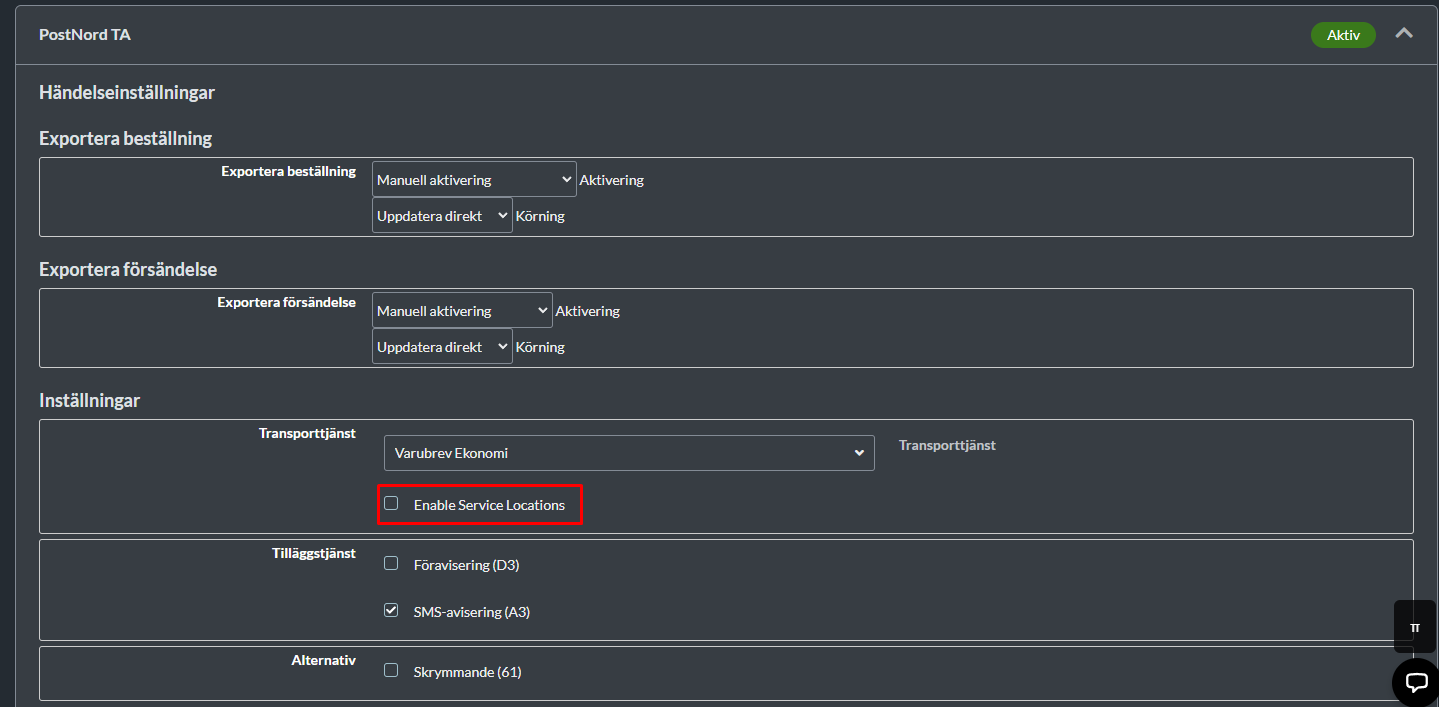Screen dimensions: 1439x707
Task: Open Exportera försändelse Aktivering dropdown
Action: point(462,311)
